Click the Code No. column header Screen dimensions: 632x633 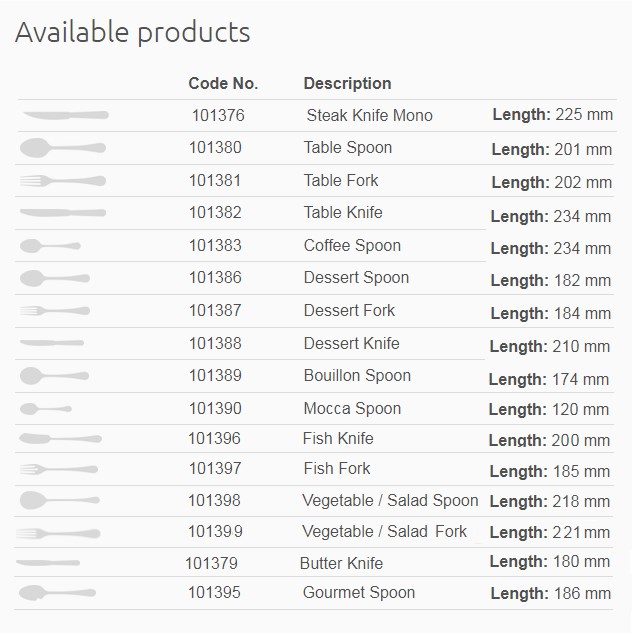223,84
